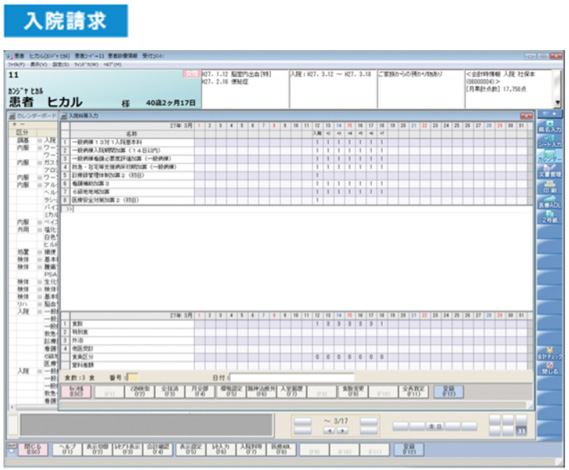Screen dimensions: 569x470
Task: Open 医療ADL from the sidebar
Action: pos(549,202)
